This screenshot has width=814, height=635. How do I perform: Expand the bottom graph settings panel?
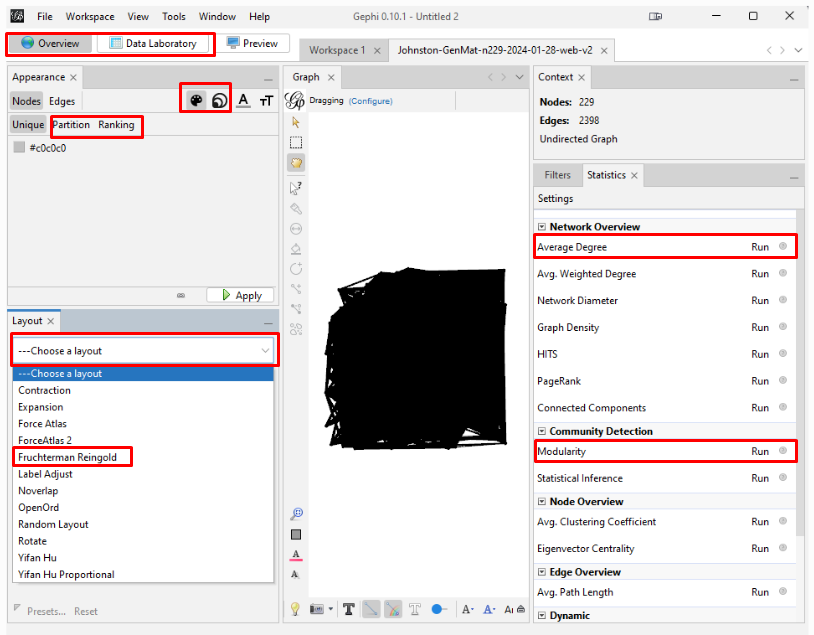(x=521, y=610)
